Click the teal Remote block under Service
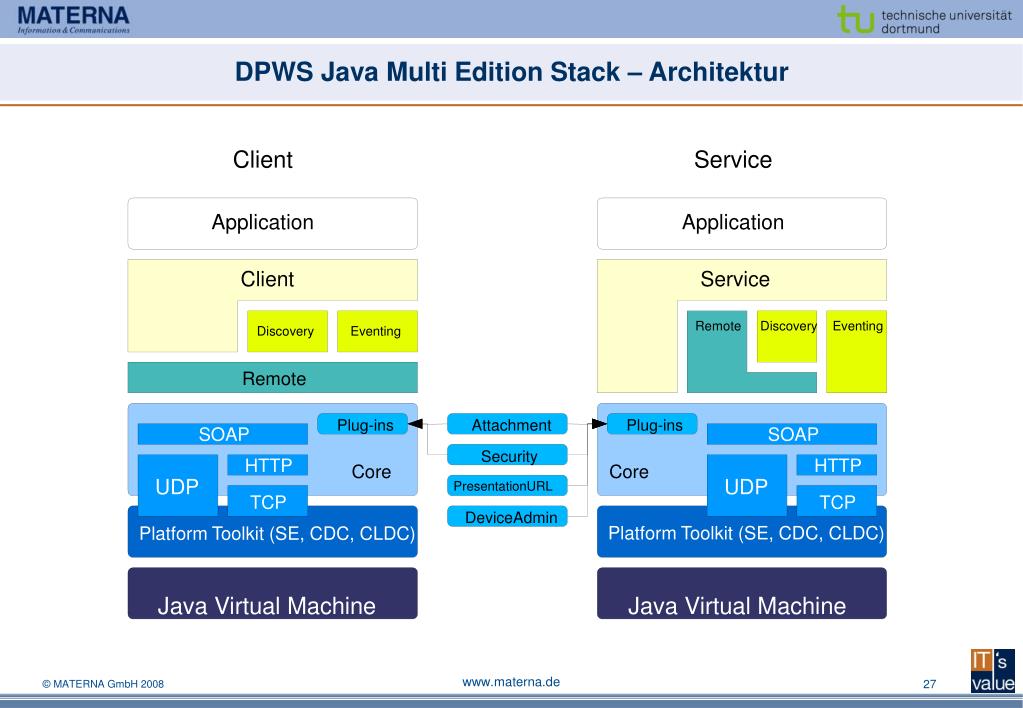 point(717,351)
